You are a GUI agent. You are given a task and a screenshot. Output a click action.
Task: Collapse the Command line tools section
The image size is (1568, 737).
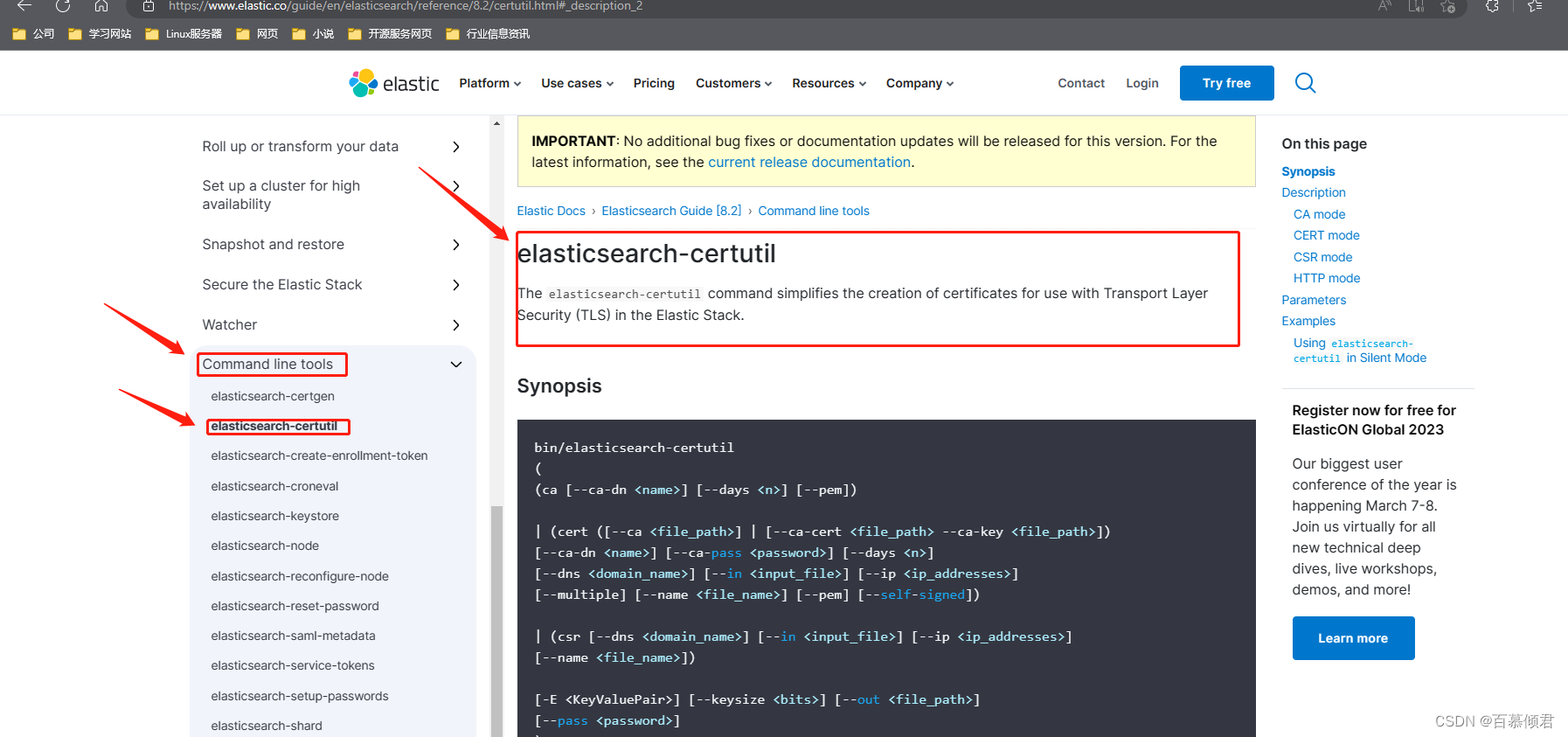point(456,365)
